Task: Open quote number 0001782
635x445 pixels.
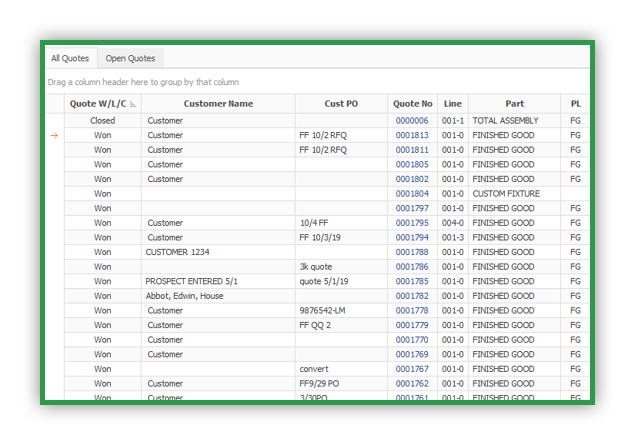Action: pyautogui.click(x=412, y=296)
